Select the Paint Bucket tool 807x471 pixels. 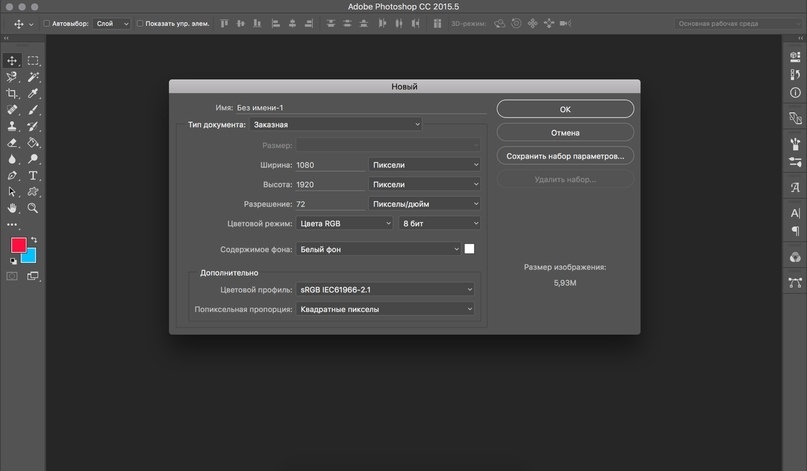(x=33, y=143)
